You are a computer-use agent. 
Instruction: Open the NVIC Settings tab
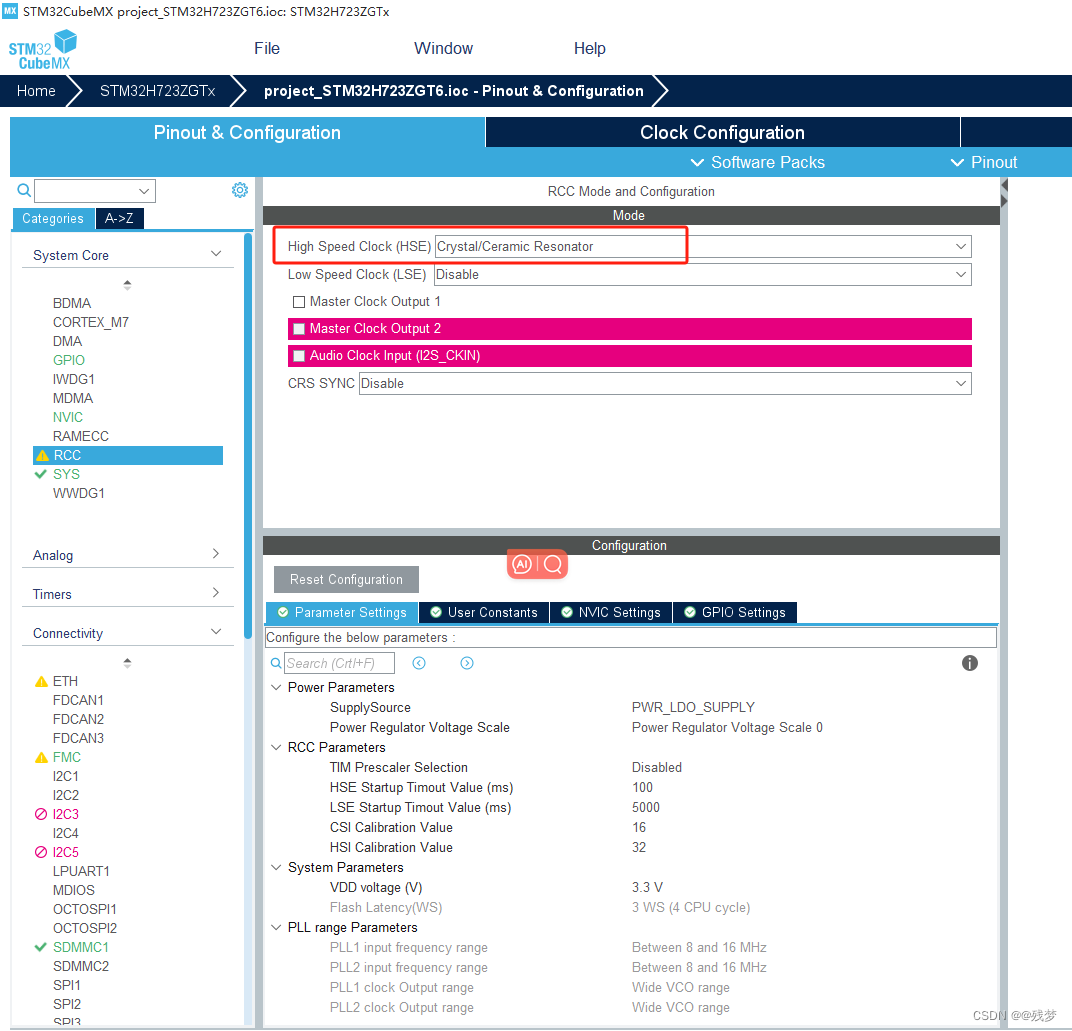click(x=611, y=613)
